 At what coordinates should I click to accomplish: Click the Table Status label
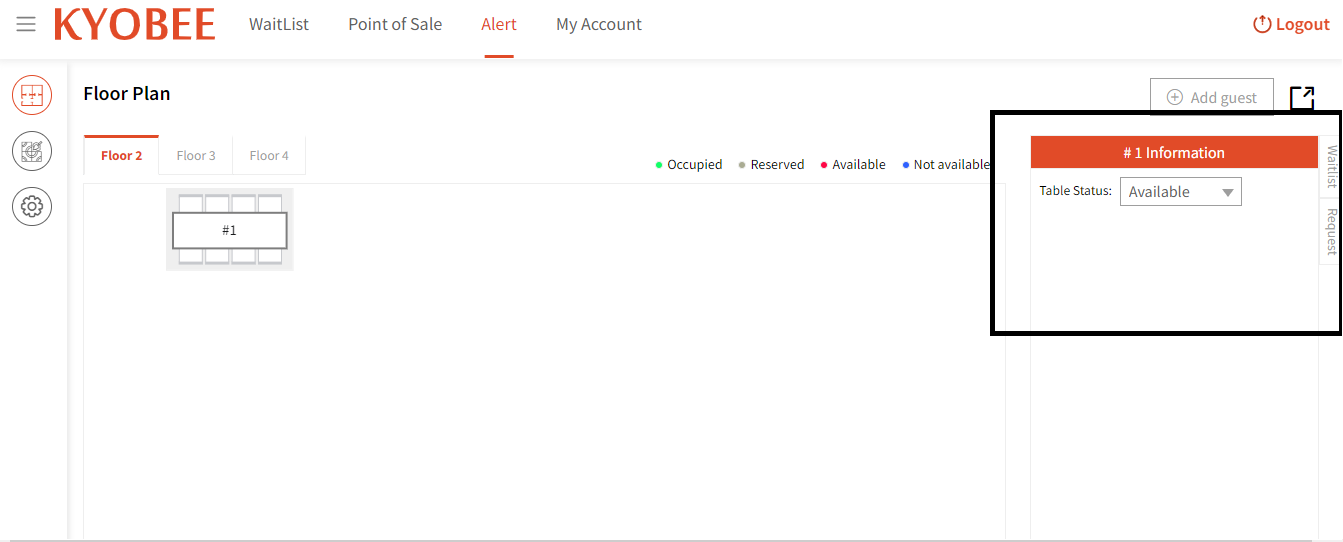[1075, 191]
